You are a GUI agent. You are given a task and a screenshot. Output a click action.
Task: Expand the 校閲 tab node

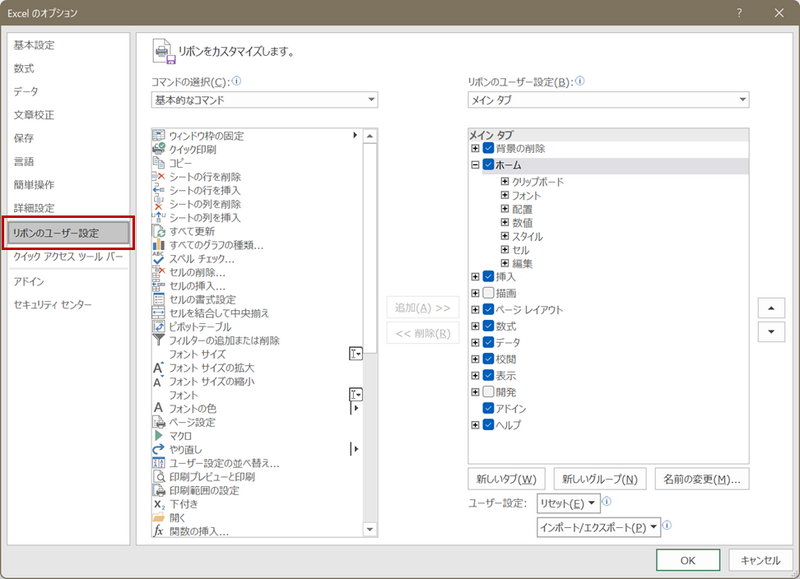[475, 359]
